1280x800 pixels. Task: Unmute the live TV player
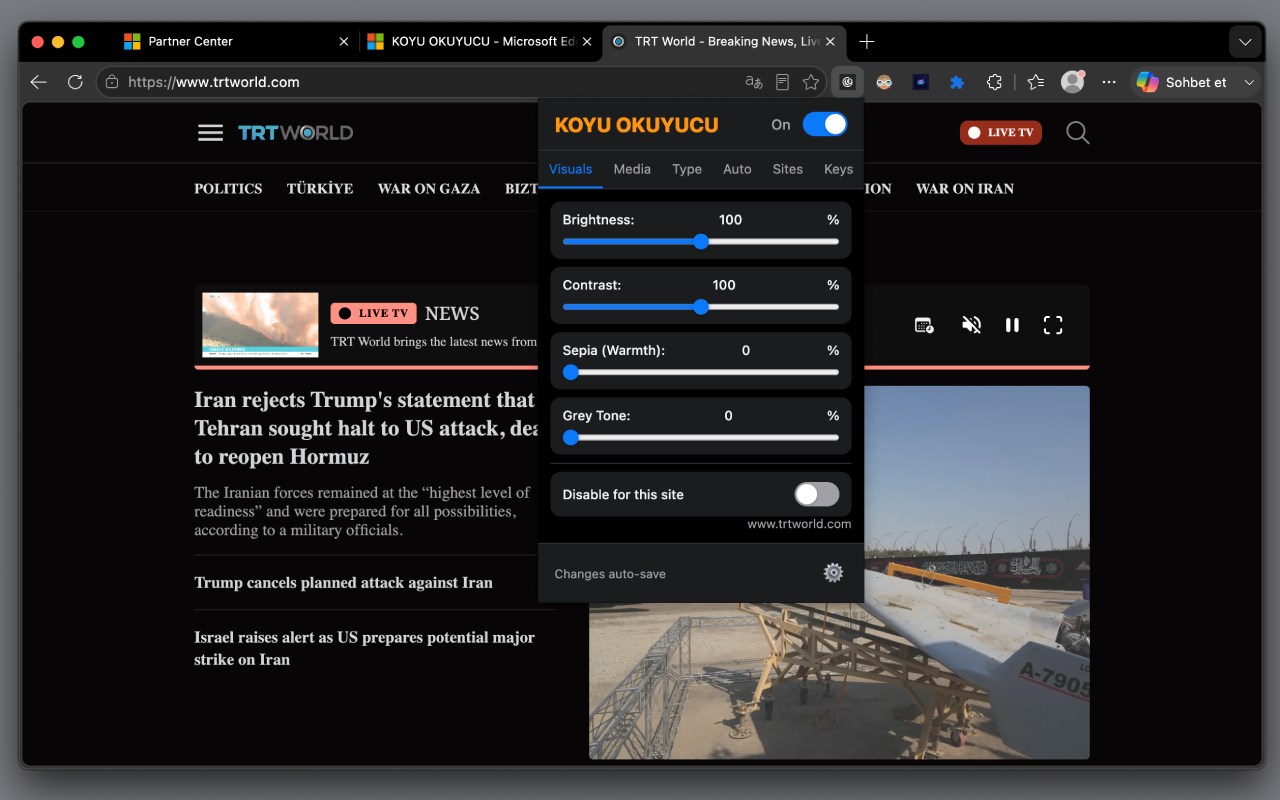pyautogui.click(x=971, y=325)
